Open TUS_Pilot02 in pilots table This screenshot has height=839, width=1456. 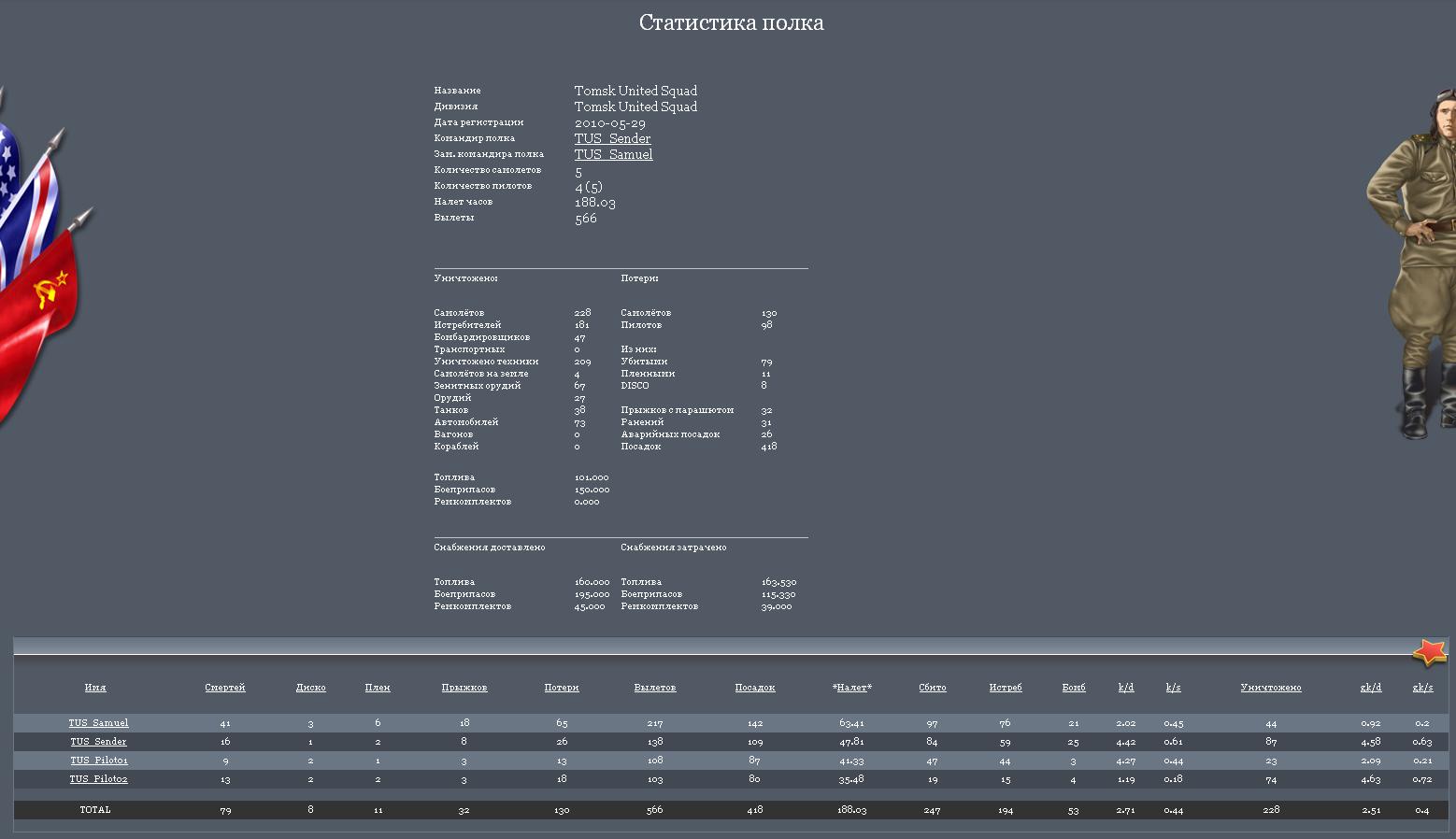98,779
